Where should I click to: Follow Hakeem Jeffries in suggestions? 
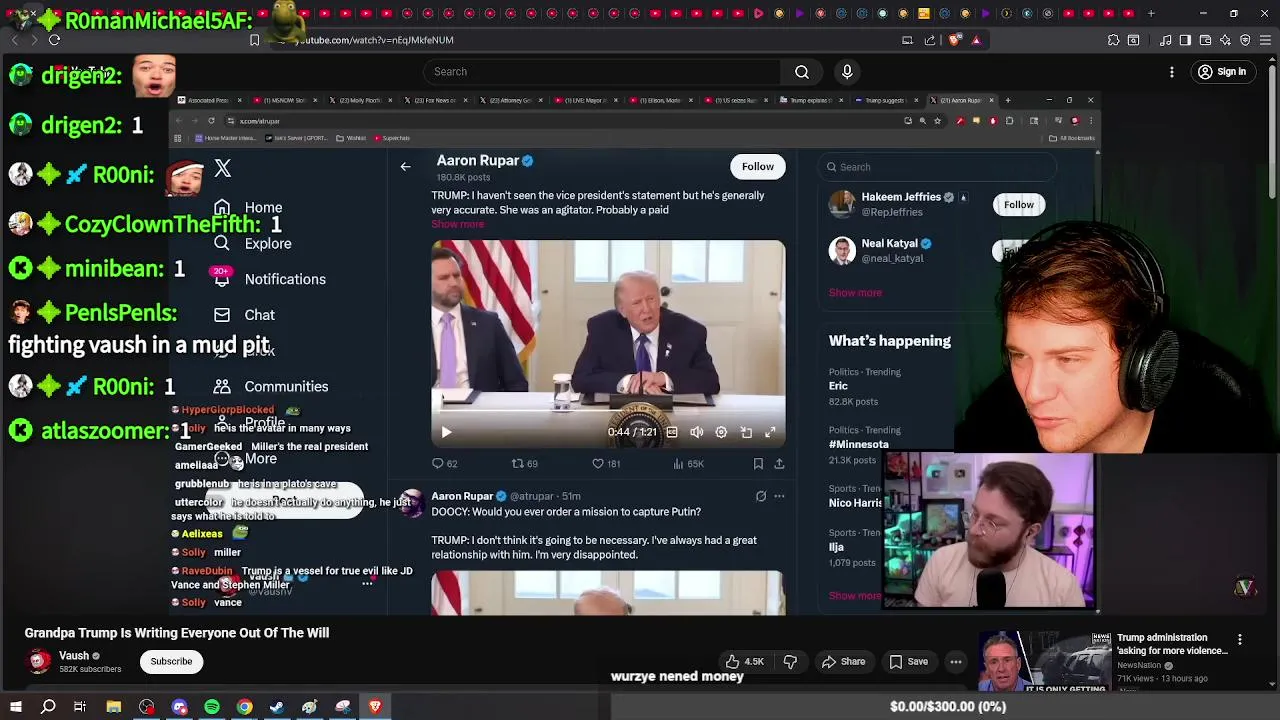[1018, 205]
